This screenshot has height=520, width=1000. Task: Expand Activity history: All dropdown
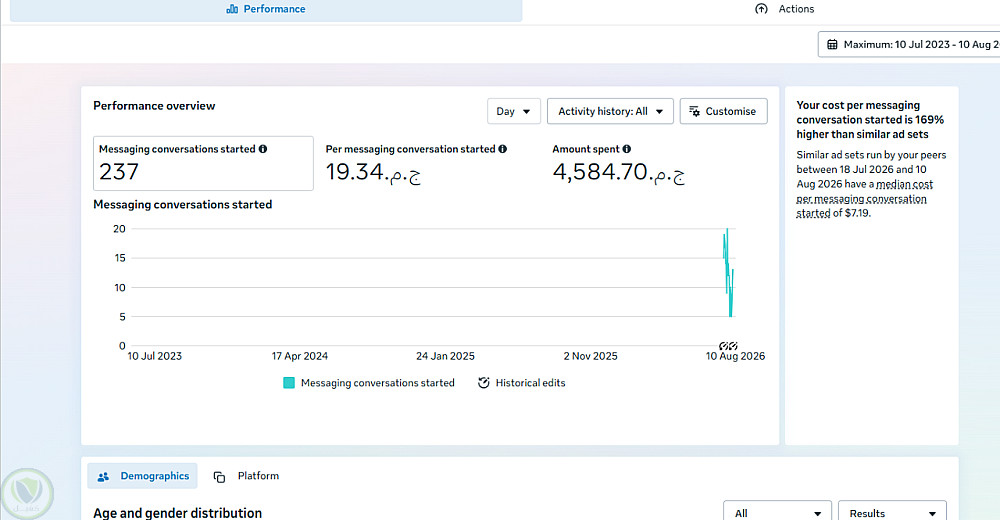[610, 111]
